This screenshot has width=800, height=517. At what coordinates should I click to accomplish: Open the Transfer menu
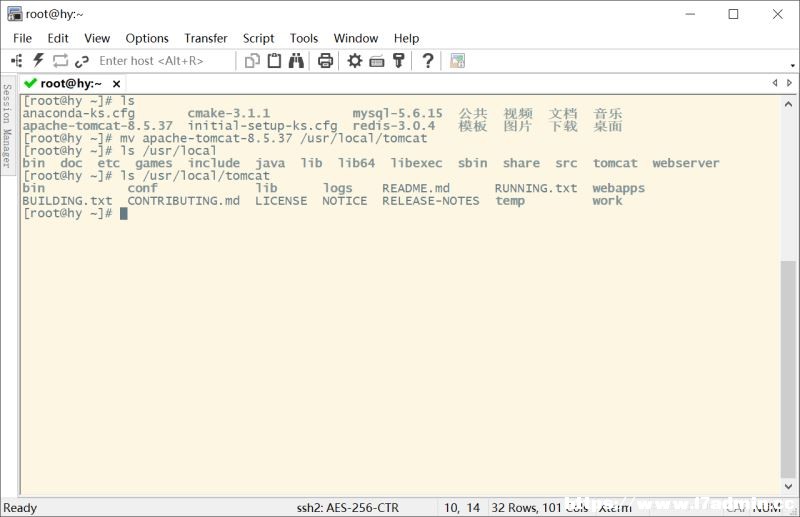click(206, 38)
